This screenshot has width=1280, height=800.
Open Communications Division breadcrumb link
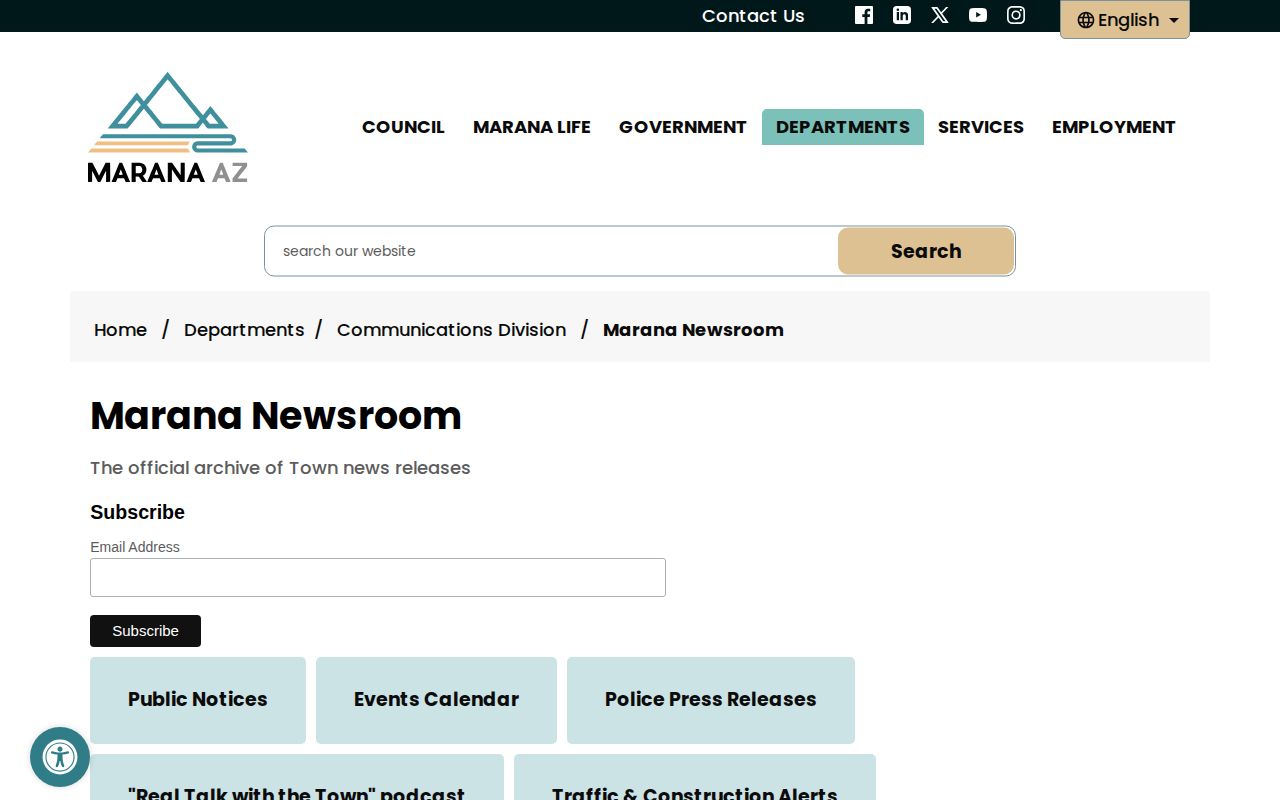[x=451, y=330]
